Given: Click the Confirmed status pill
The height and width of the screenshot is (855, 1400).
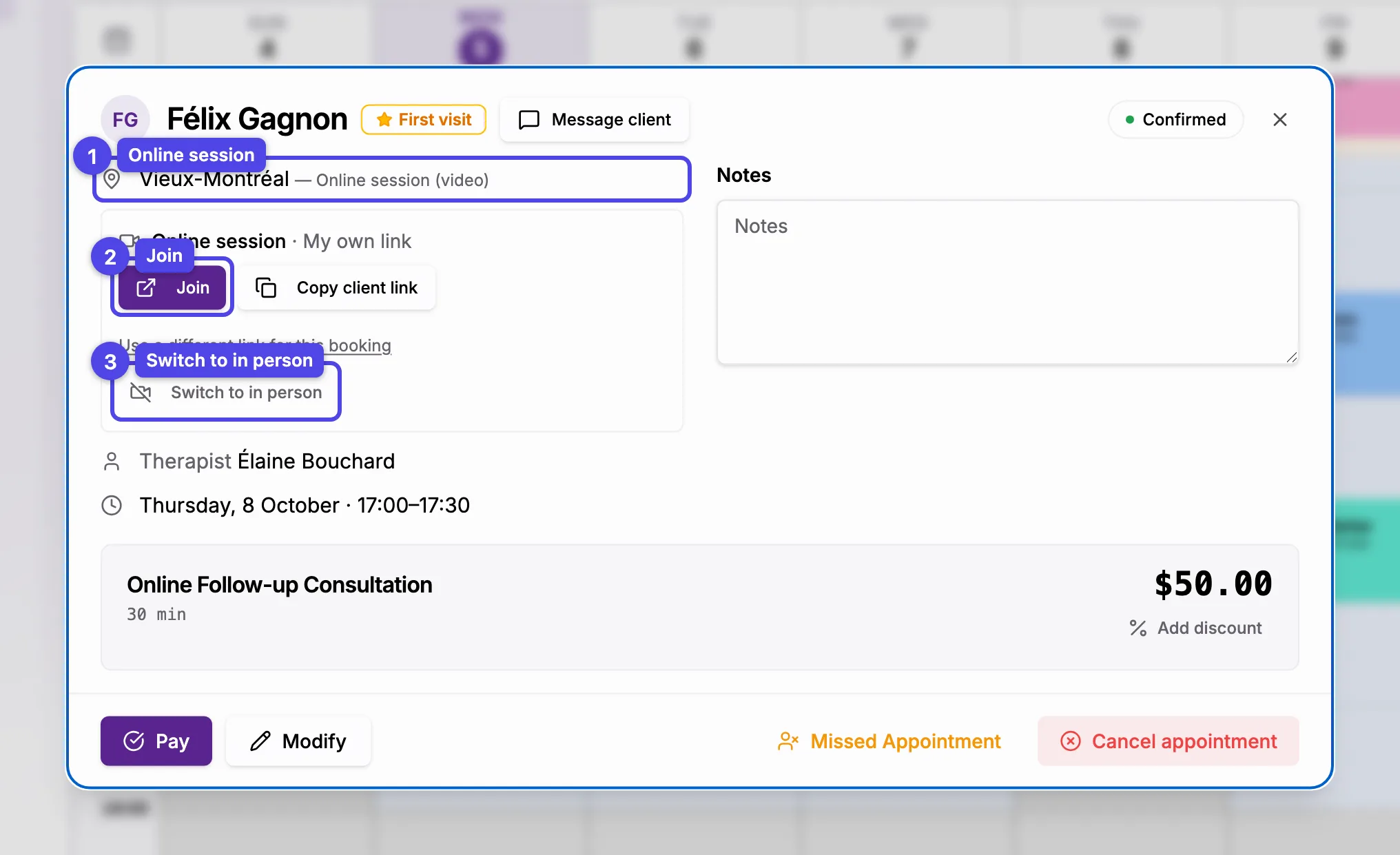Looking at the screenshot, I should pyautogui.click(x=1176, y=120).
